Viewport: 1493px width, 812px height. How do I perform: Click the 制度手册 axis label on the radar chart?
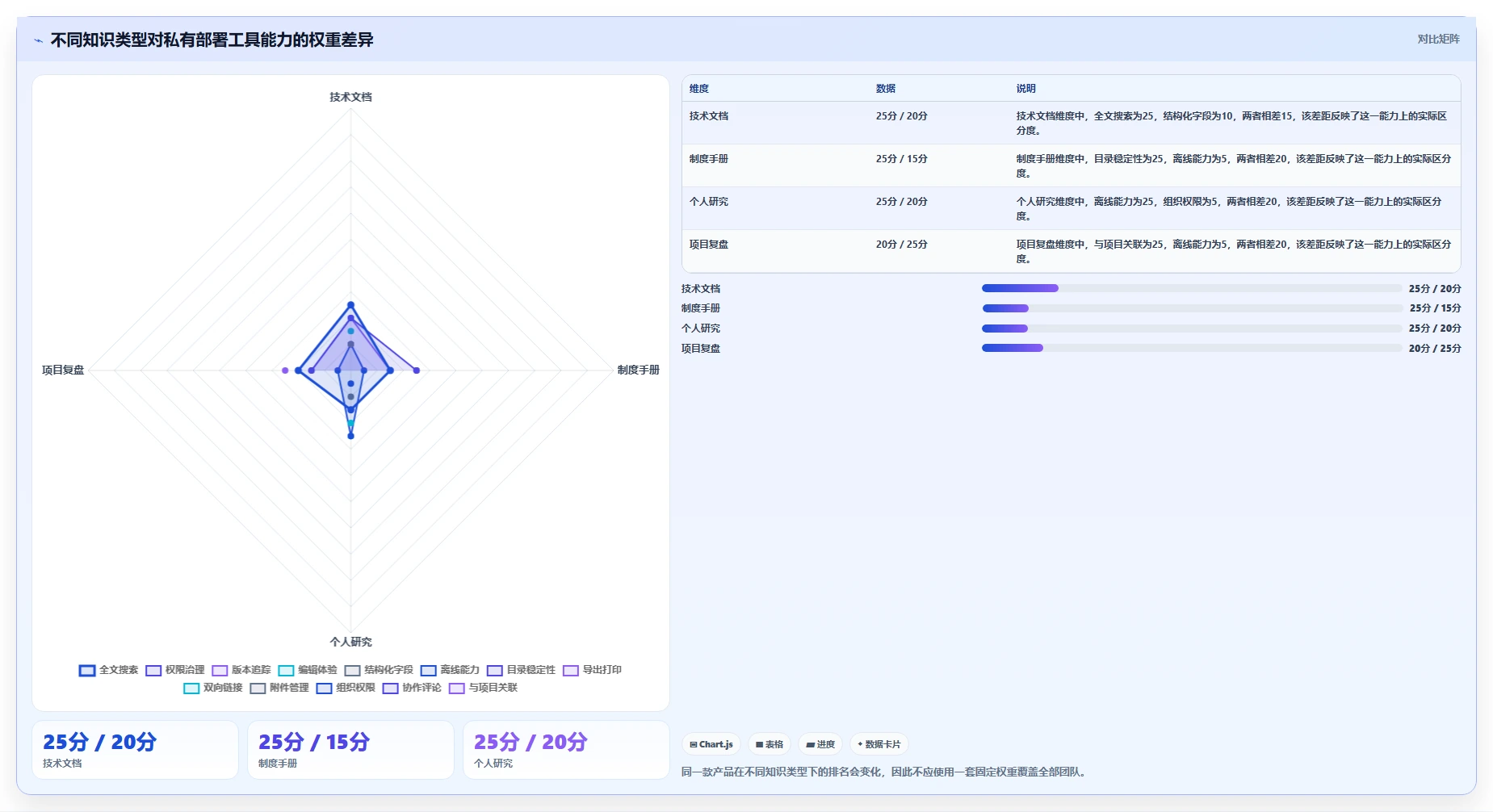[x=638, y=370]
